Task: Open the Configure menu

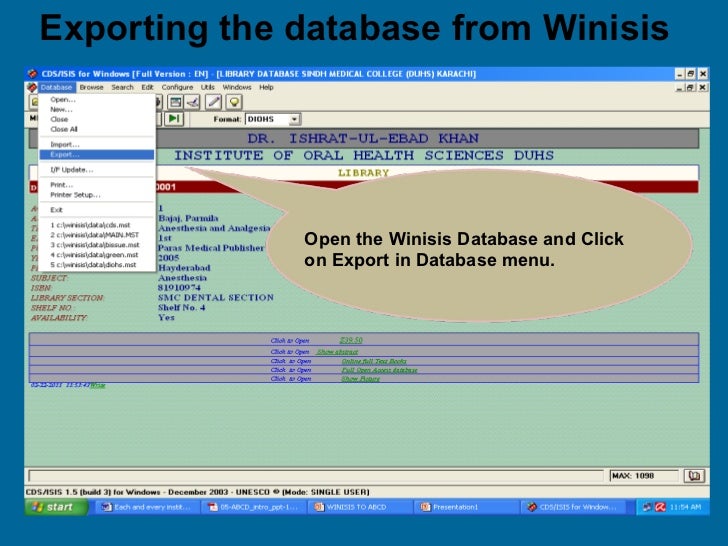Action: coord(177,87)
